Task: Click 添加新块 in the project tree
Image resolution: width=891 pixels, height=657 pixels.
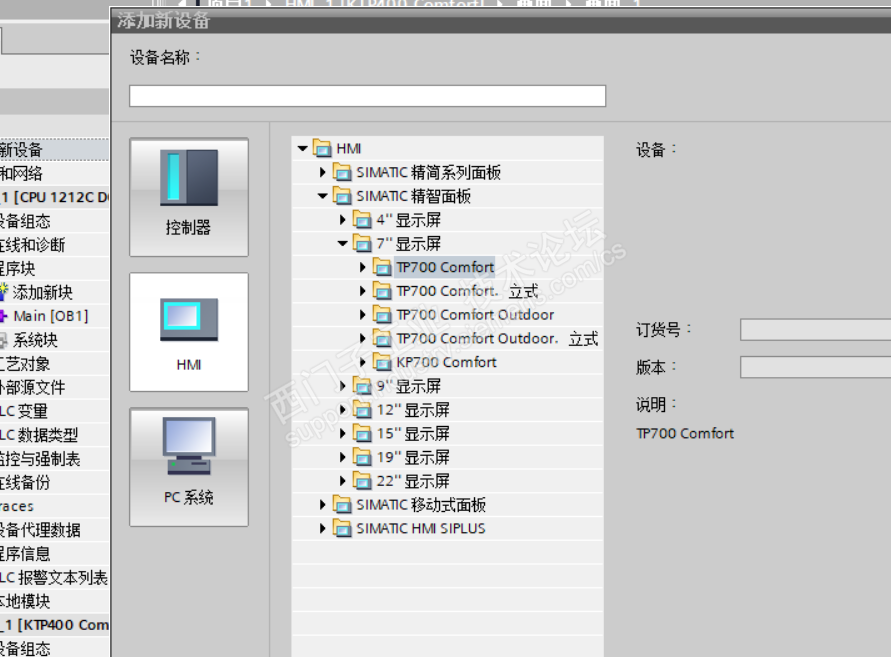Action: click(x=43, y=292)
